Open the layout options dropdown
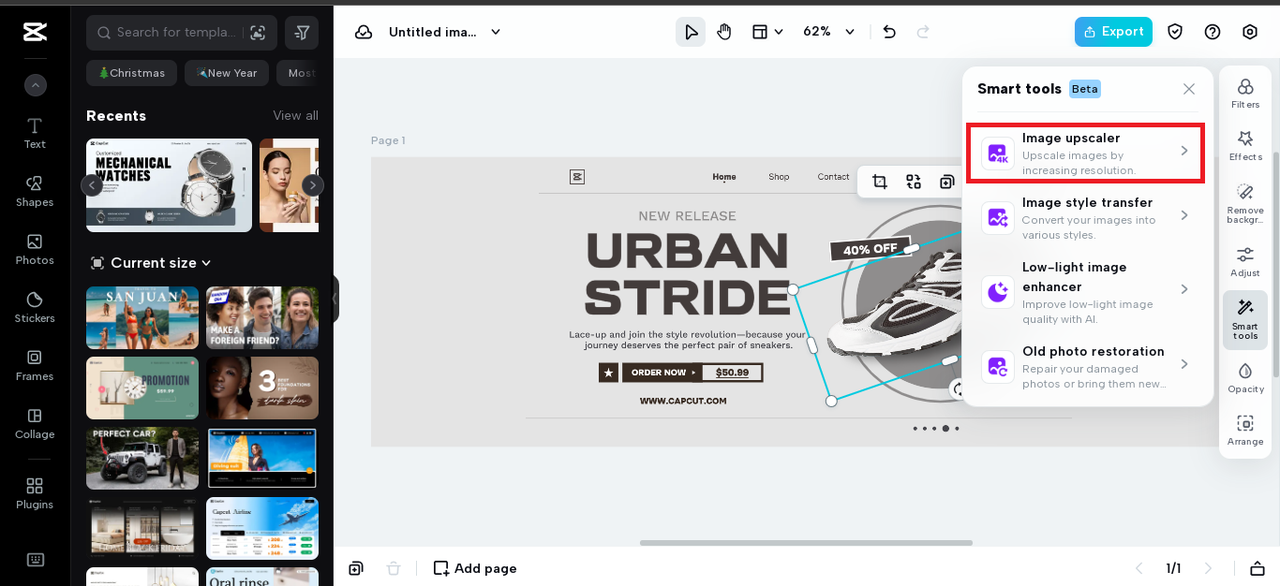The height and width of the screenshot is (586, 1280). click(767, 32)
